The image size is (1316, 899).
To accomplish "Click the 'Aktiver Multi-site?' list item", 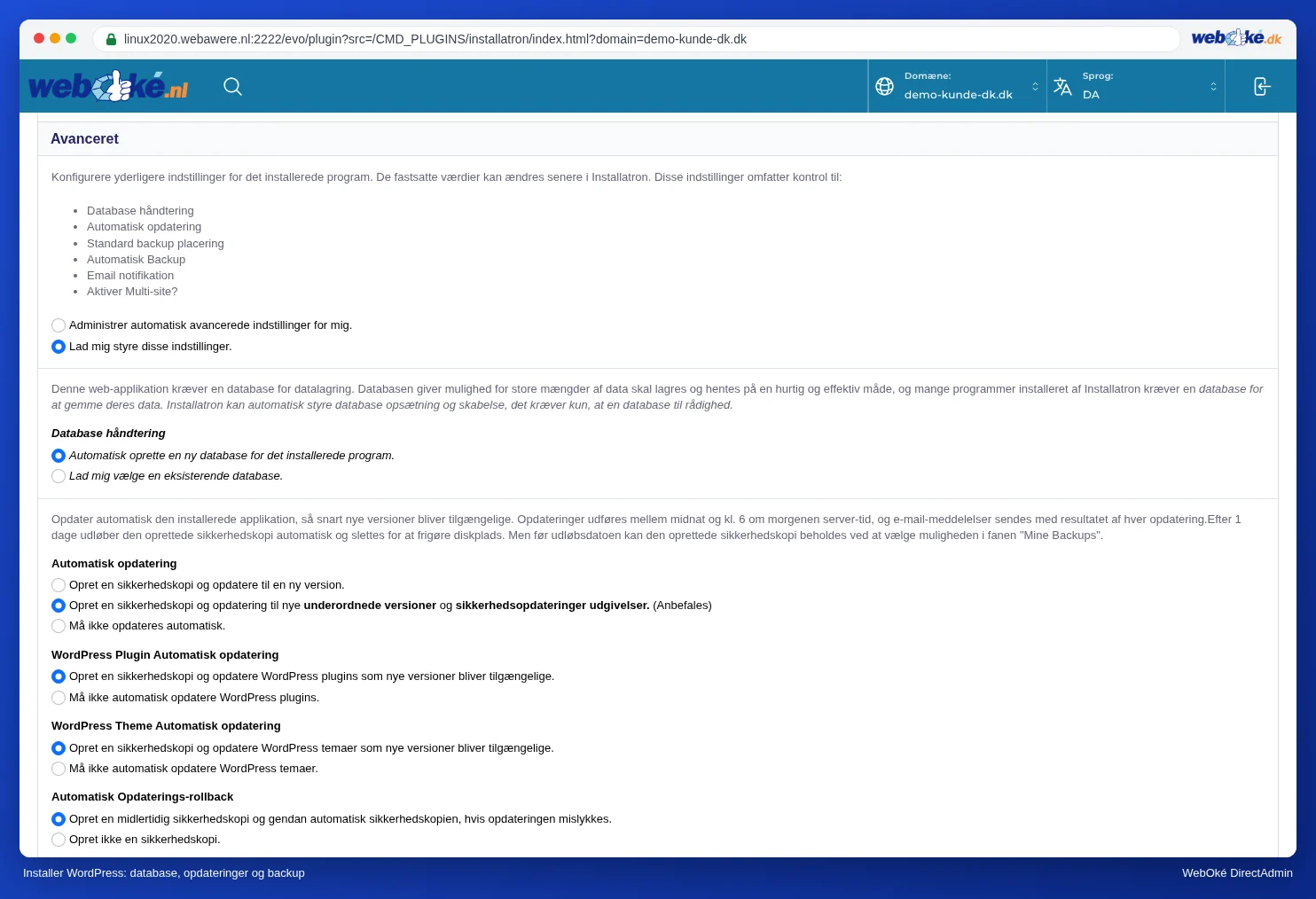I will [132, 292].
